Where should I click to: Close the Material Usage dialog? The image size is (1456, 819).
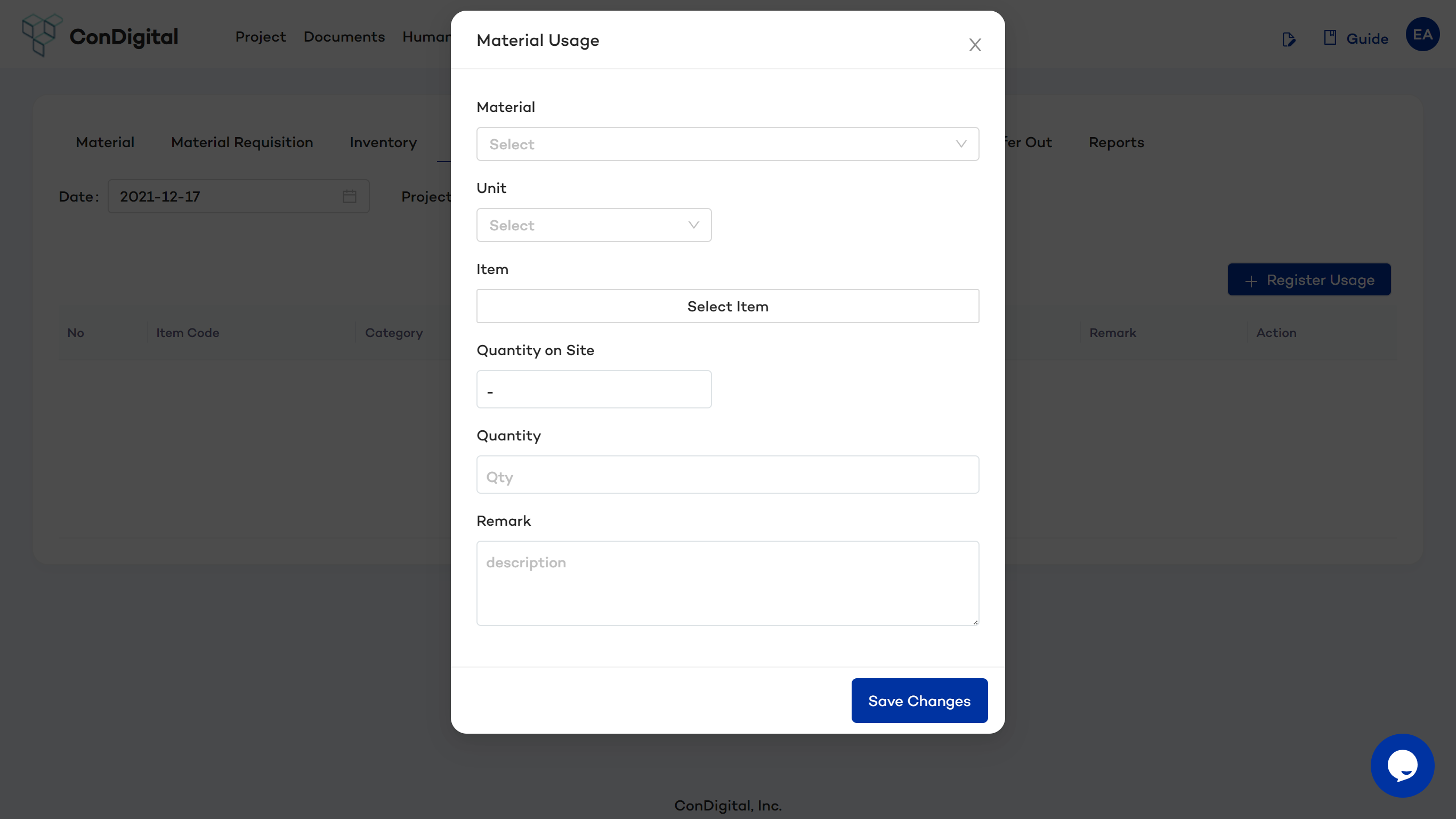click(x=974, y=45)
